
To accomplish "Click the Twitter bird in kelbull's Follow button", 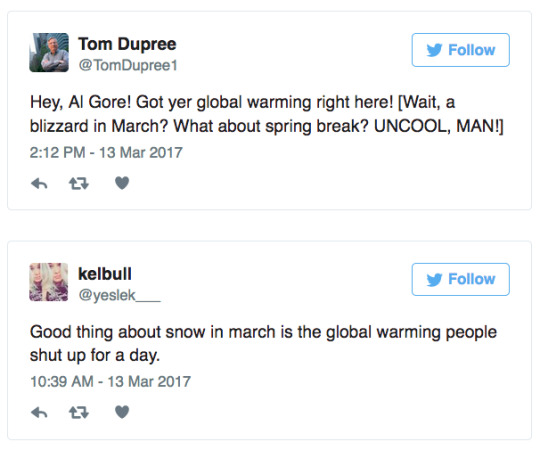I will [x=434, y=280].
